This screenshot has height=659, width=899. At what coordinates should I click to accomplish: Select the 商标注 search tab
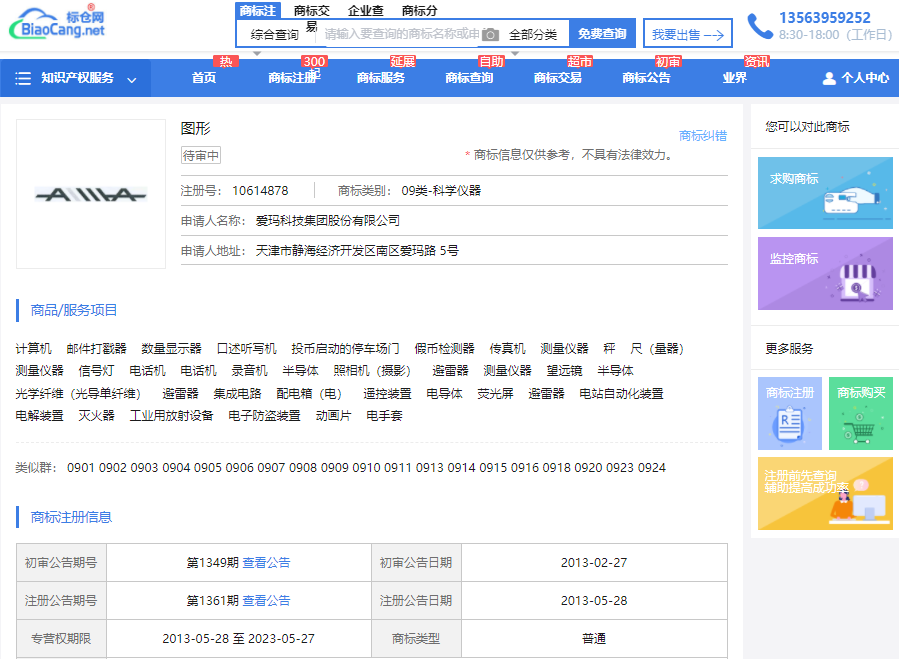(x=257, y=10)
